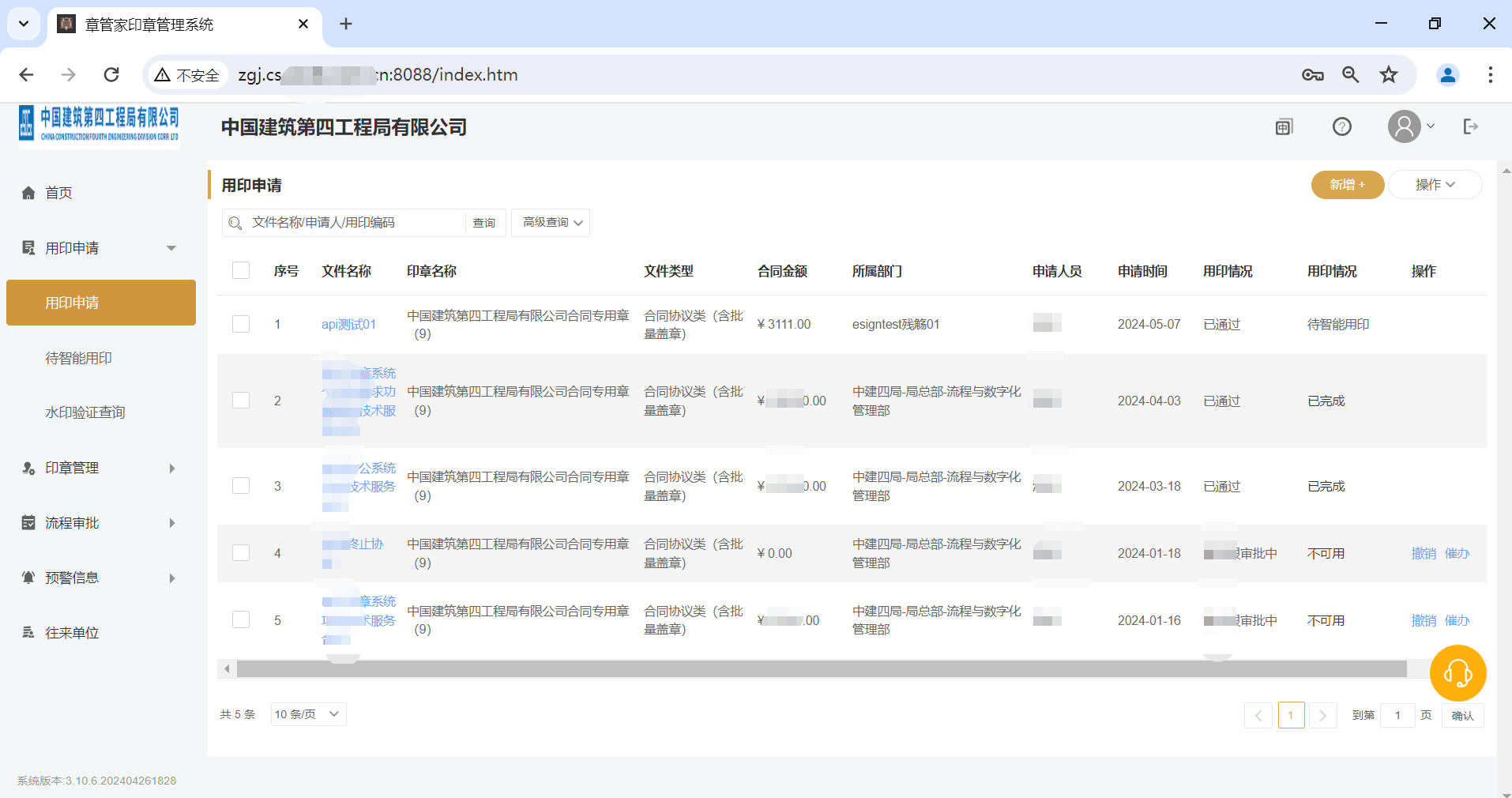Focus the 到第 page number input

coord(1397,716)
